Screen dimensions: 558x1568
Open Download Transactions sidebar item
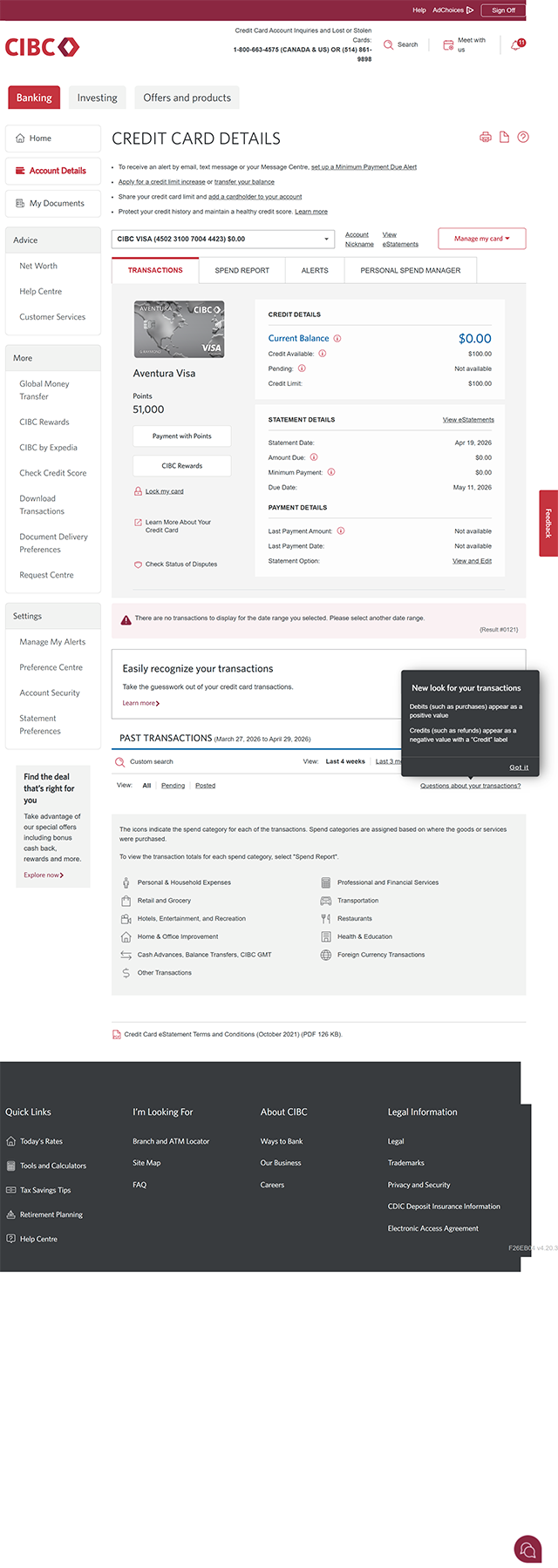coord(42,505)
